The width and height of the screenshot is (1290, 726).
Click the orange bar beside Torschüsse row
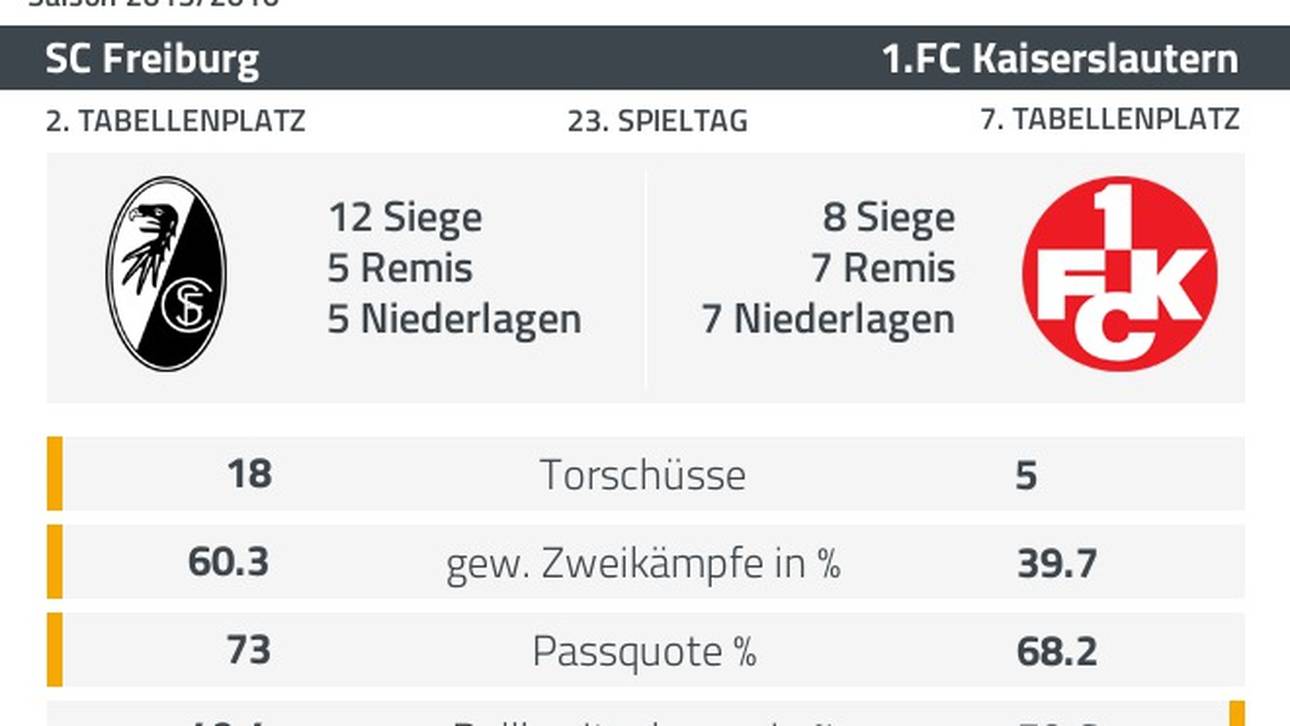tap(54, 473)
